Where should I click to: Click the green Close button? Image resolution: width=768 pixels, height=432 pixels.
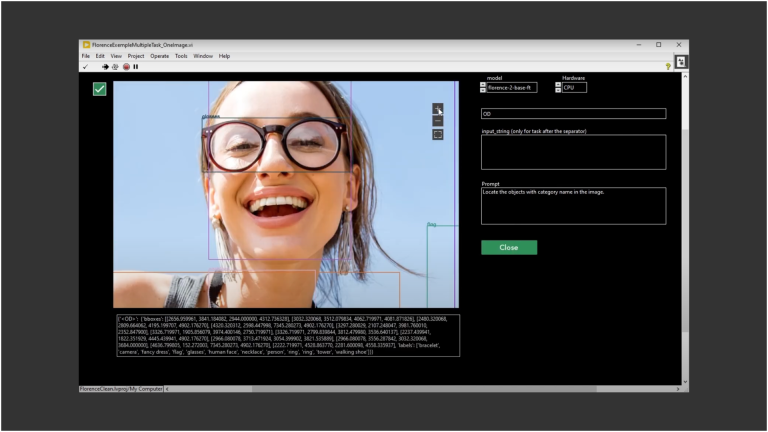click(509, 247)
